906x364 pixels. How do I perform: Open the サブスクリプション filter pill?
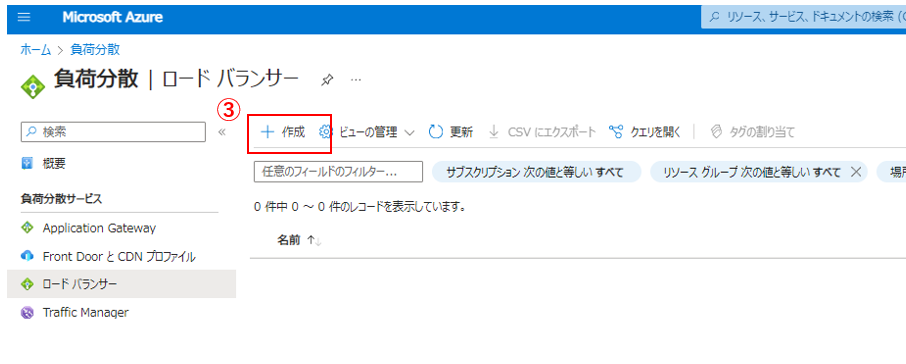(x=537, y=172)
